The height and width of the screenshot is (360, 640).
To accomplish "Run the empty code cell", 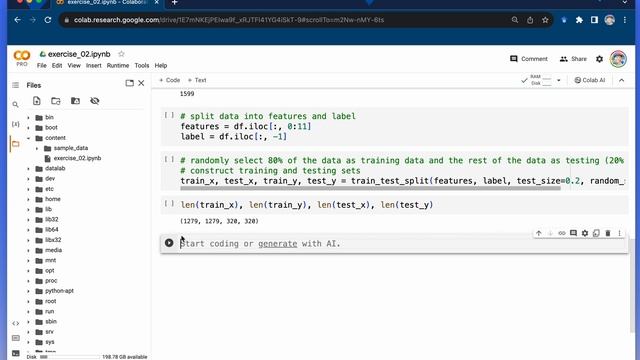I will tap(169, 243).
